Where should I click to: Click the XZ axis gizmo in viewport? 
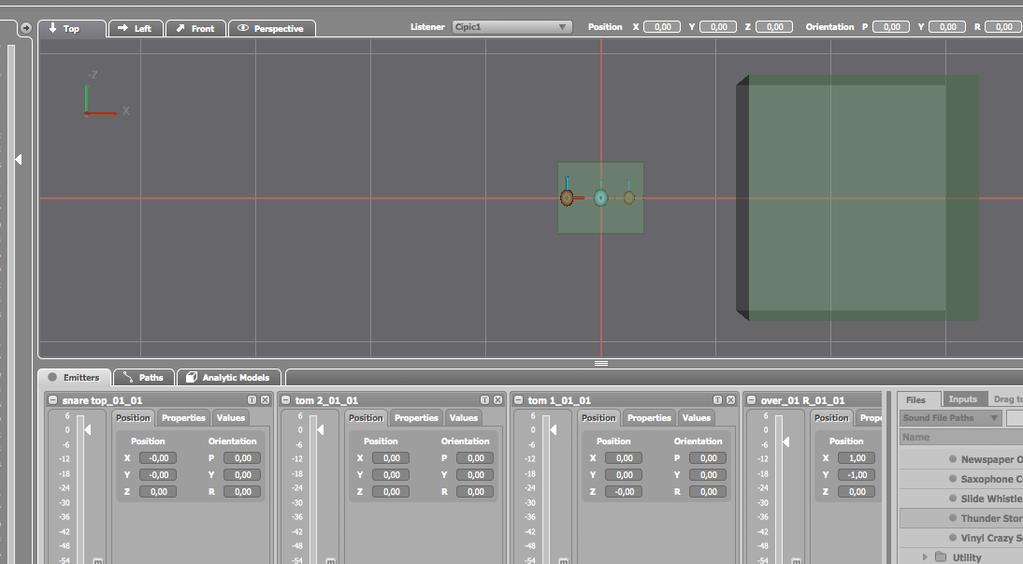[104, 95]
